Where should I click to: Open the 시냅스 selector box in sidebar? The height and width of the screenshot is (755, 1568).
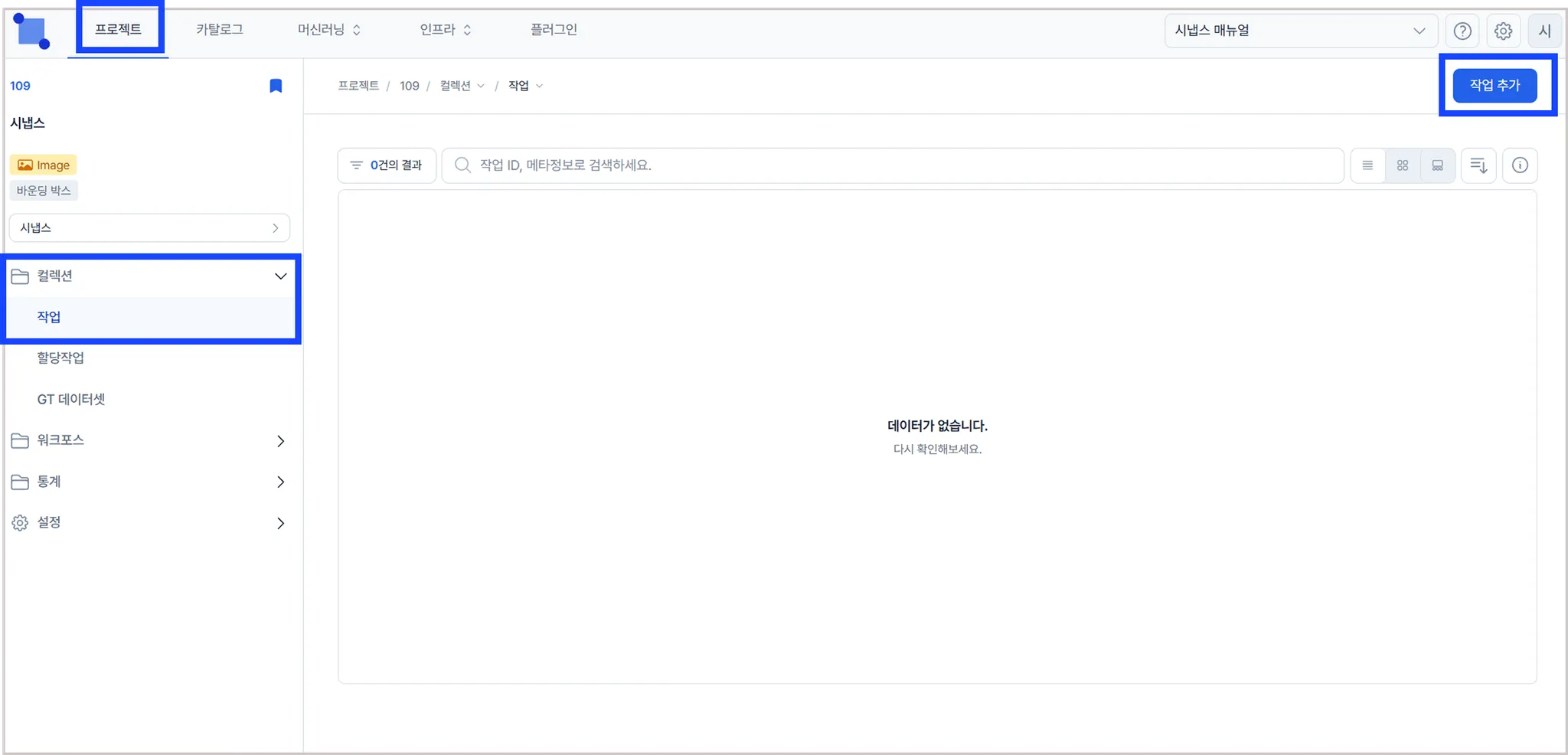pyautogui.click(x=150, y=228)
